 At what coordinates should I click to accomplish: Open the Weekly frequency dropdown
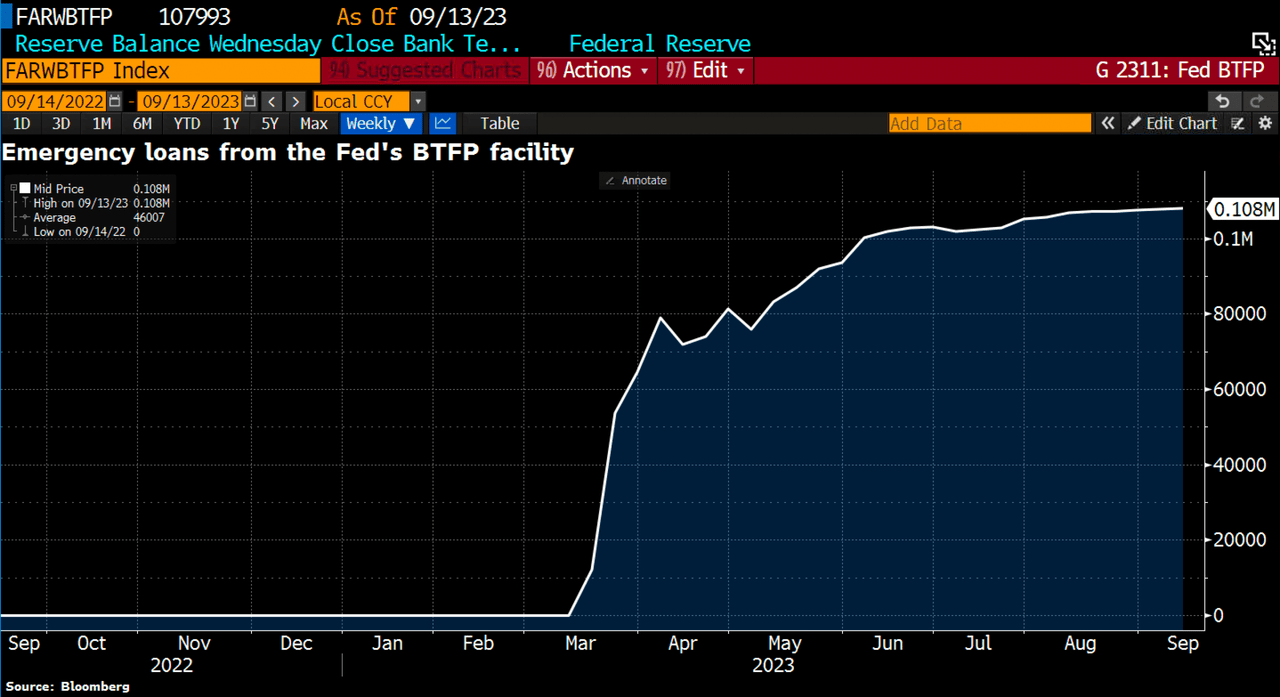[x=380, y=123]
